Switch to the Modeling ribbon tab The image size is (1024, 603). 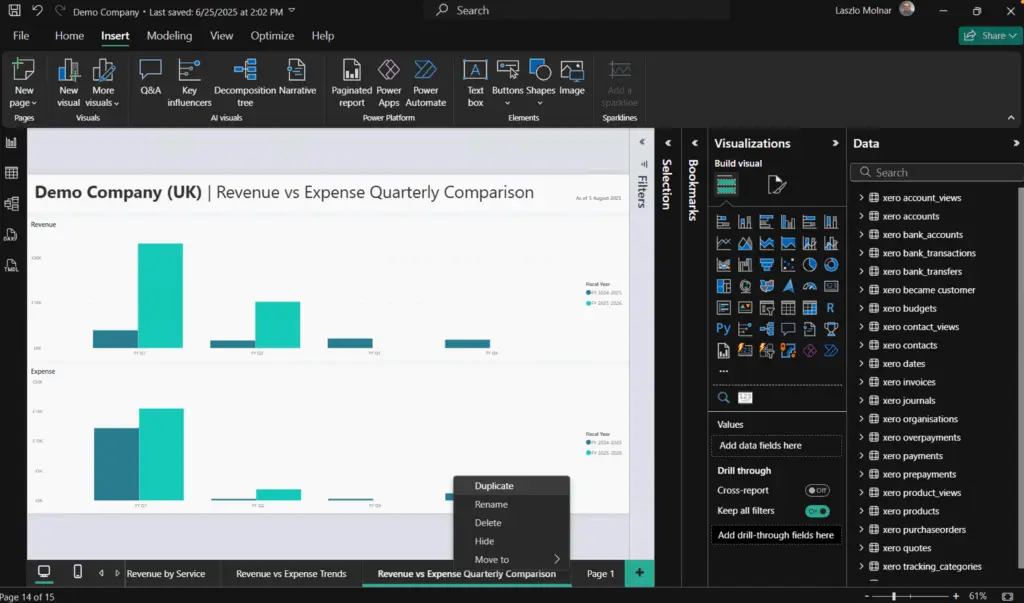169,35
